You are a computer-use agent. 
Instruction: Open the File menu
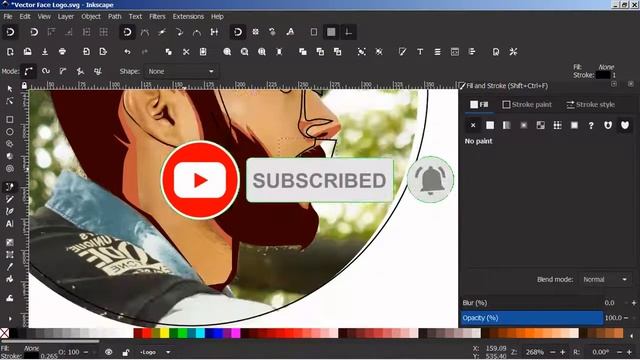8,17
